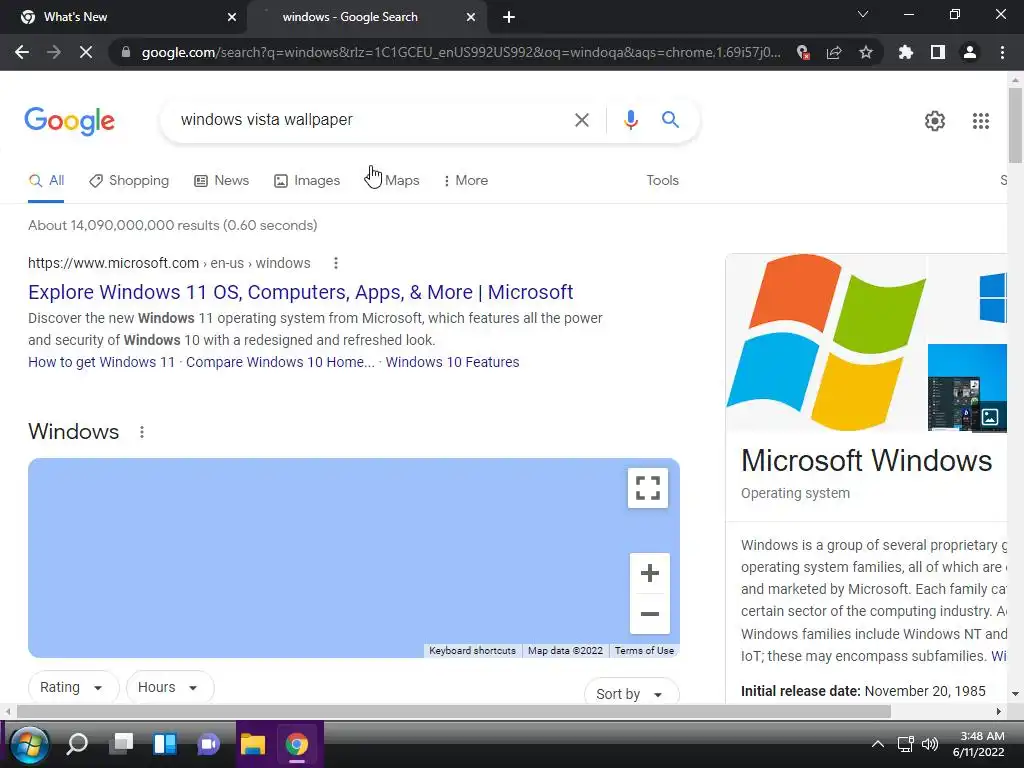The height and width of the screenshot is (768, 1024).
Task: Select the All results tab
Action: pyautogui.click(x=46, y=180)
